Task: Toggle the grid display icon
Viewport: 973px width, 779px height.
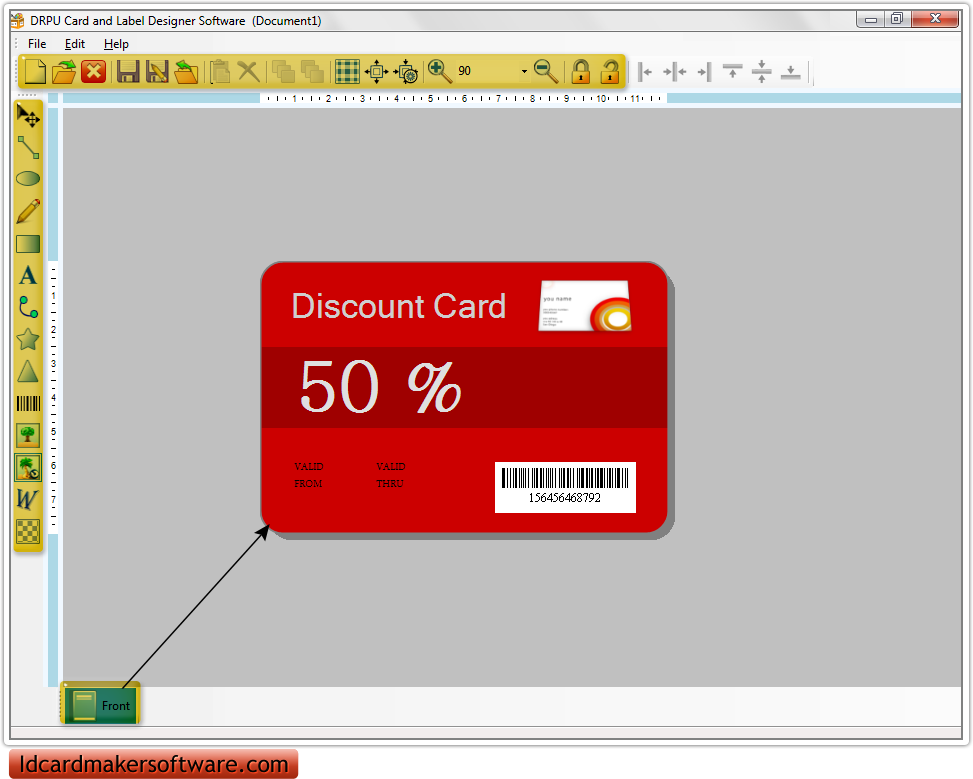Action: click(347, 71)
